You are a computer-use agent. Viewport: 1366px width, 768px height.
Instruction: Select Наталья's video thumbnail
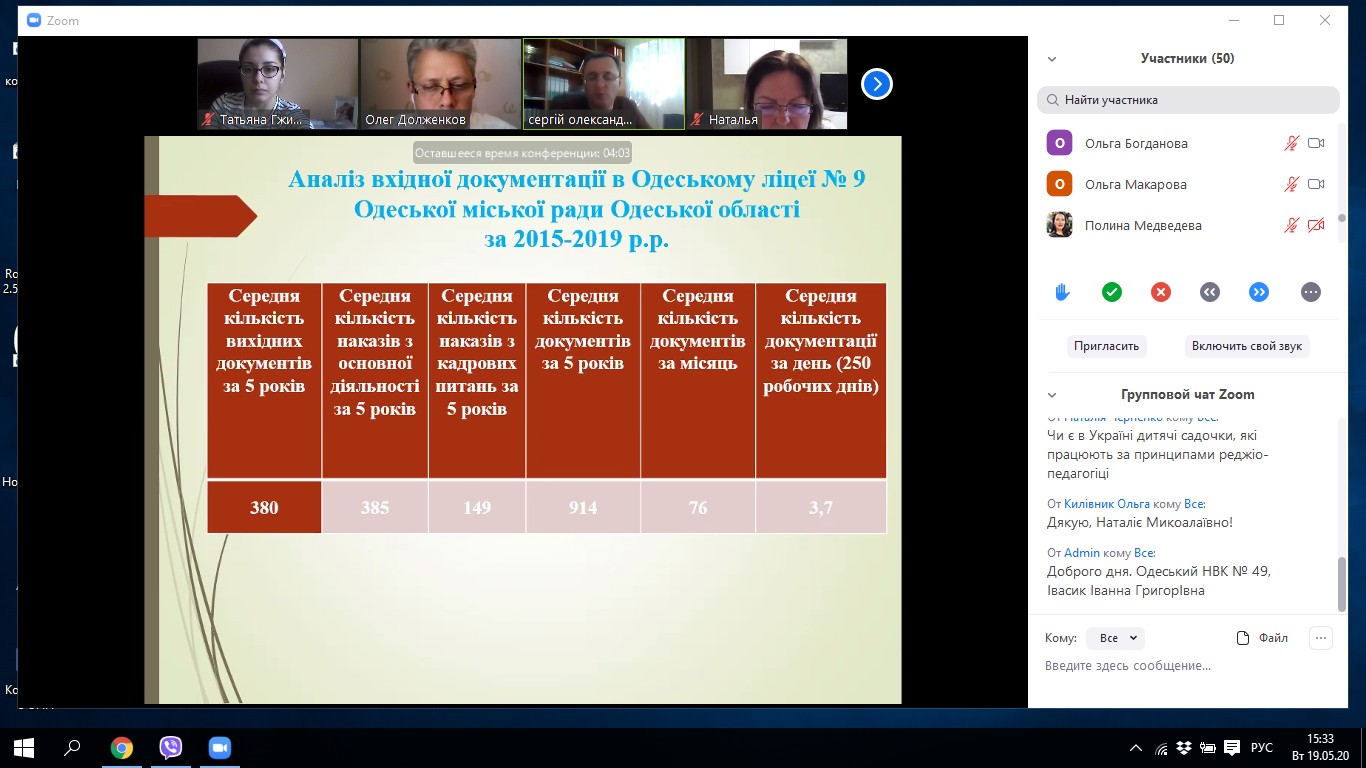click(x=767, y=84)
